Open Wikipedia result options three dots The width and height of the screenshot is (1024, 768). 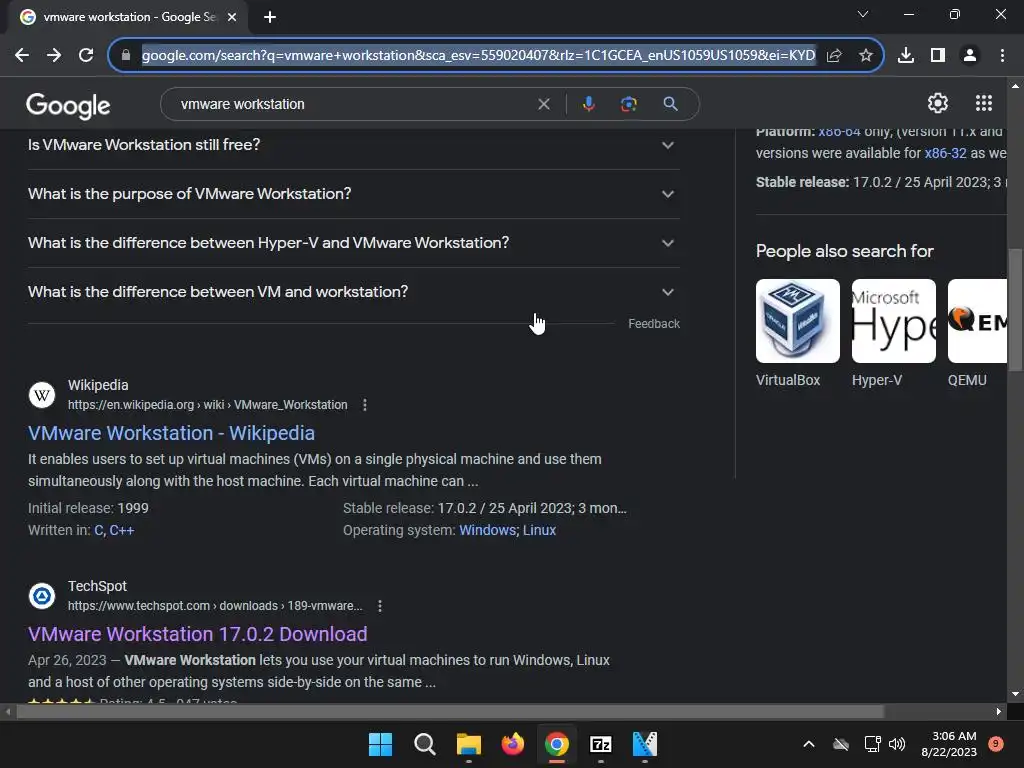(x=365, y=405)
